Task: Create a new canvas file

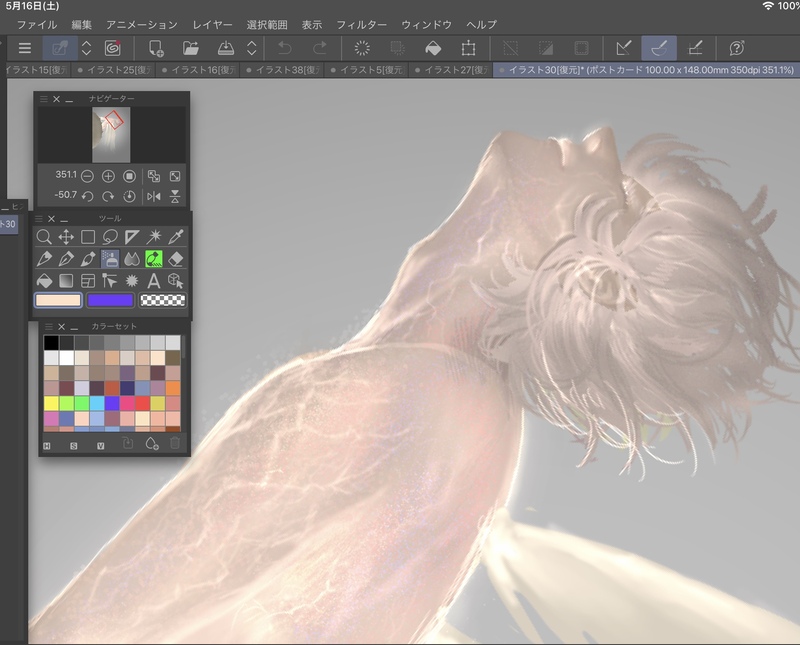Action: [x=156, y=48]
